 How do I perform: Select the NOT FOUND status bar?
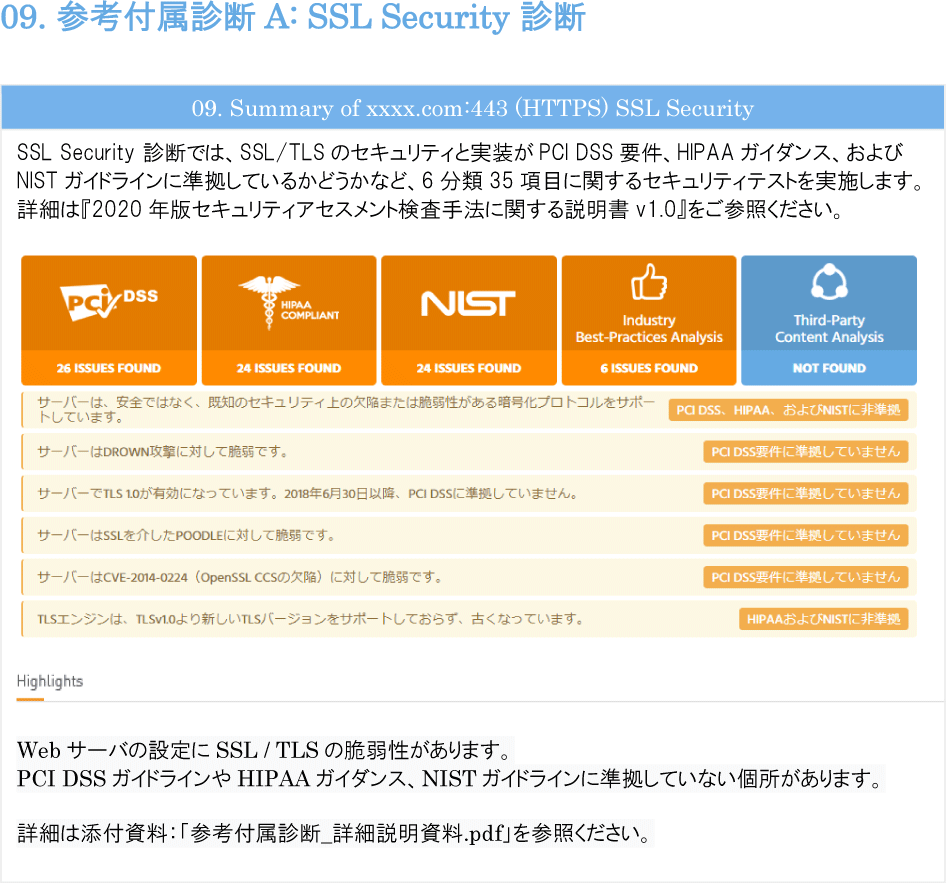tap(829, 368)
